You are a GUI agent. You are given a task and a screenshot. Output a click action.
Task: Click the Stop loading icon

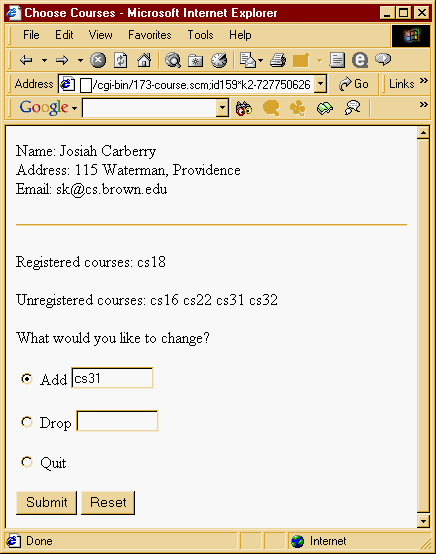(98, 60)
